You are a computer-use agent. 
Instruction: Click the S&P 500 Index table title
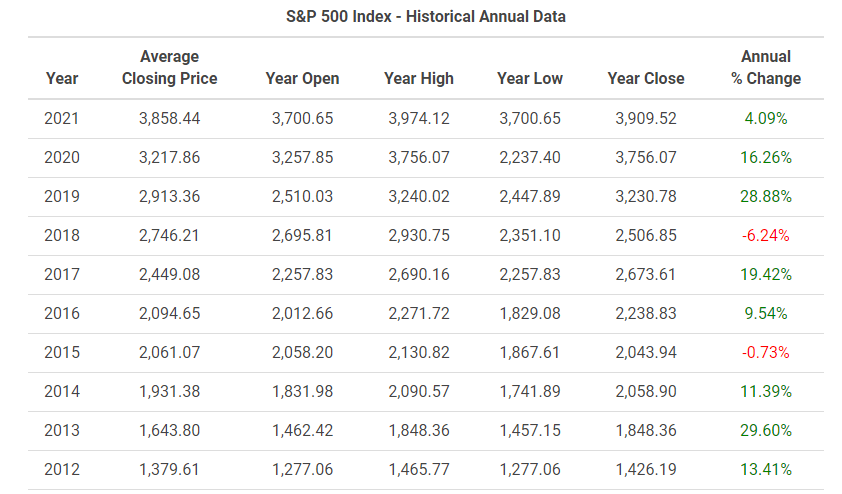(425, 17)
